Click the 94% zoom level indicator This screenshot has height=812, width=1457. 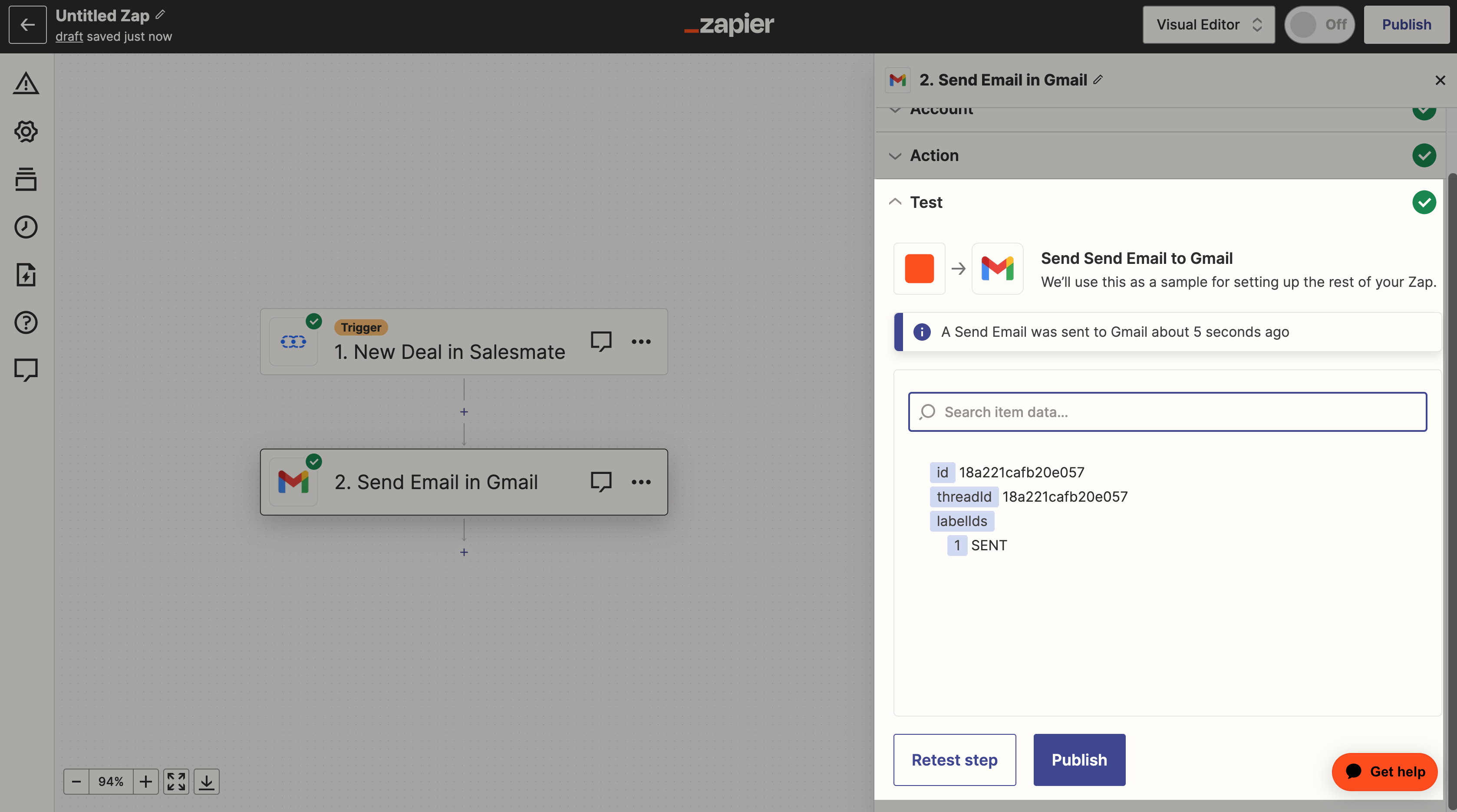(111, 782)
